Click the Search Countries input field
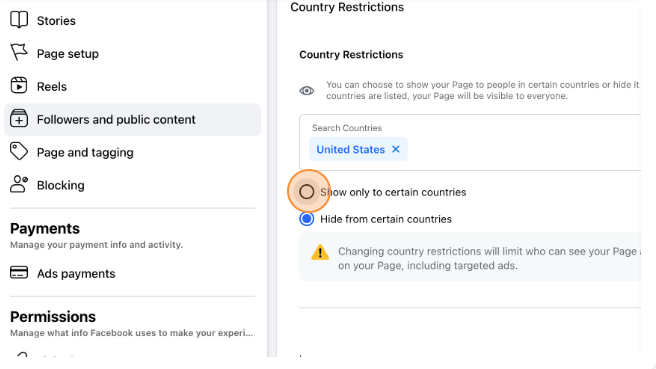This screenshot has width=656, height=369. click(470, 142)
